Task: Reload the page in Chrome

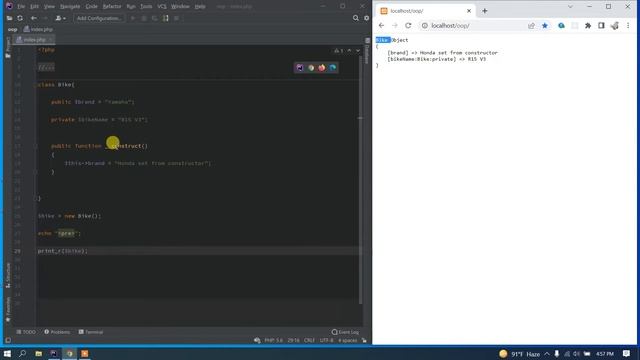Action: pyautogui.click(x=408, y=25)
